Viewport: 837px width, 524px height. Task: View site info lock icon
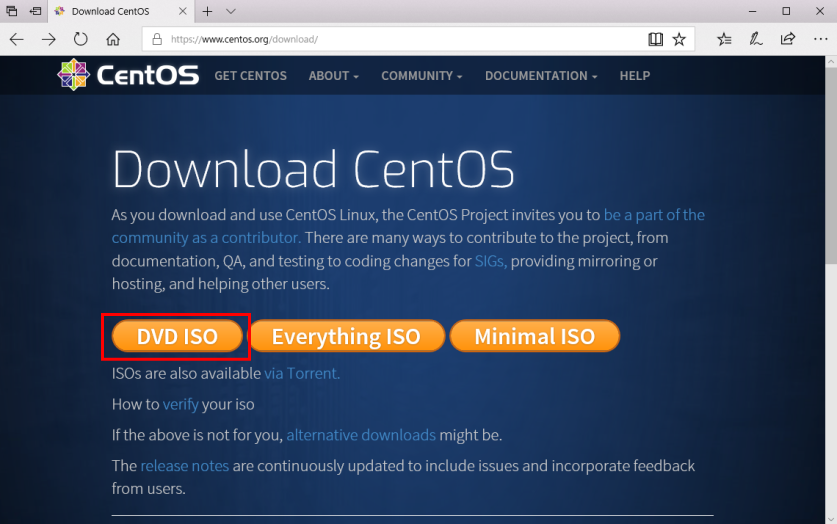pyautogui.click(x=157, y=39)
